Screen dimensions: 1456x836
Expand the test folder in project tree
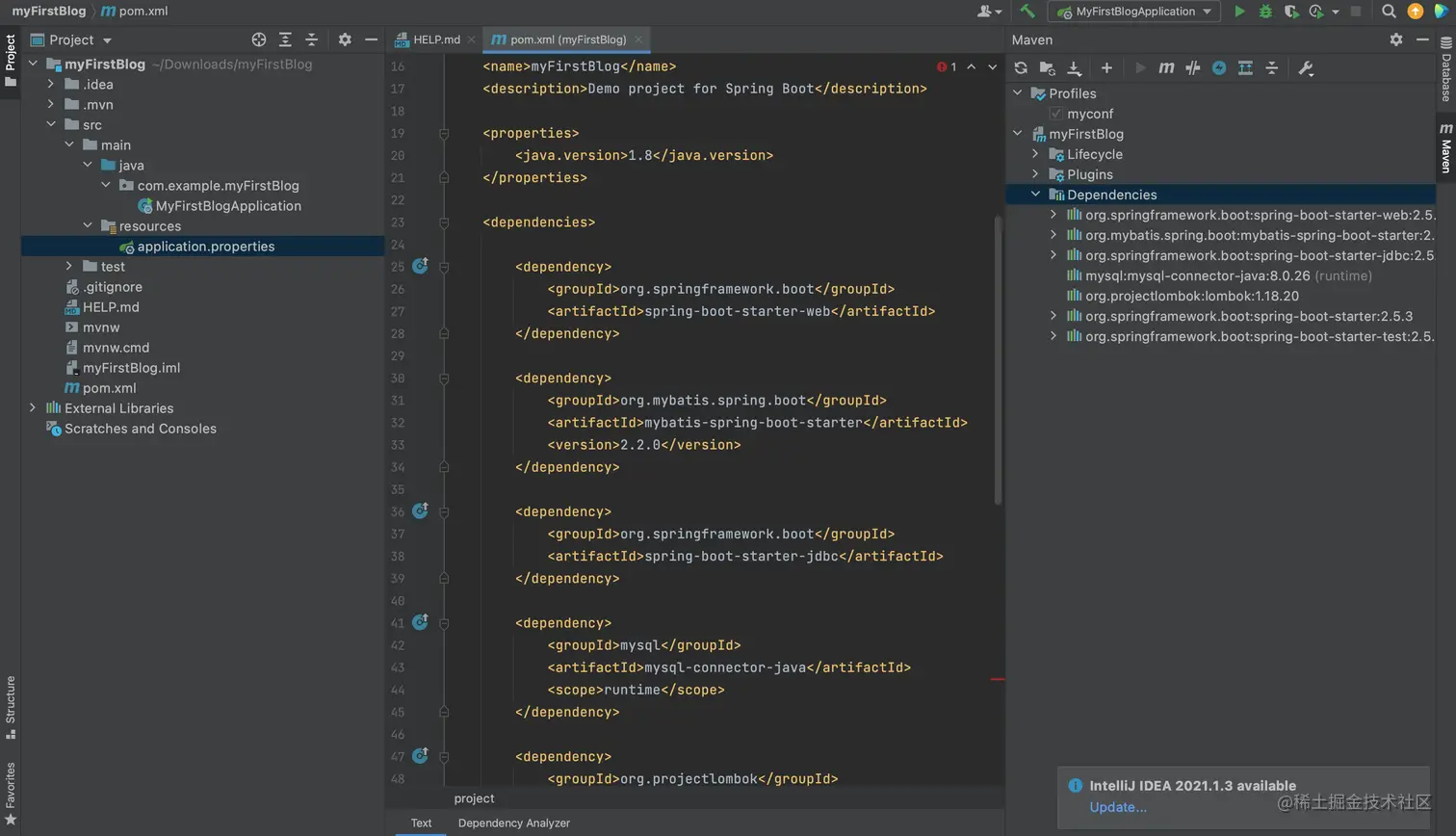[69, 267]
